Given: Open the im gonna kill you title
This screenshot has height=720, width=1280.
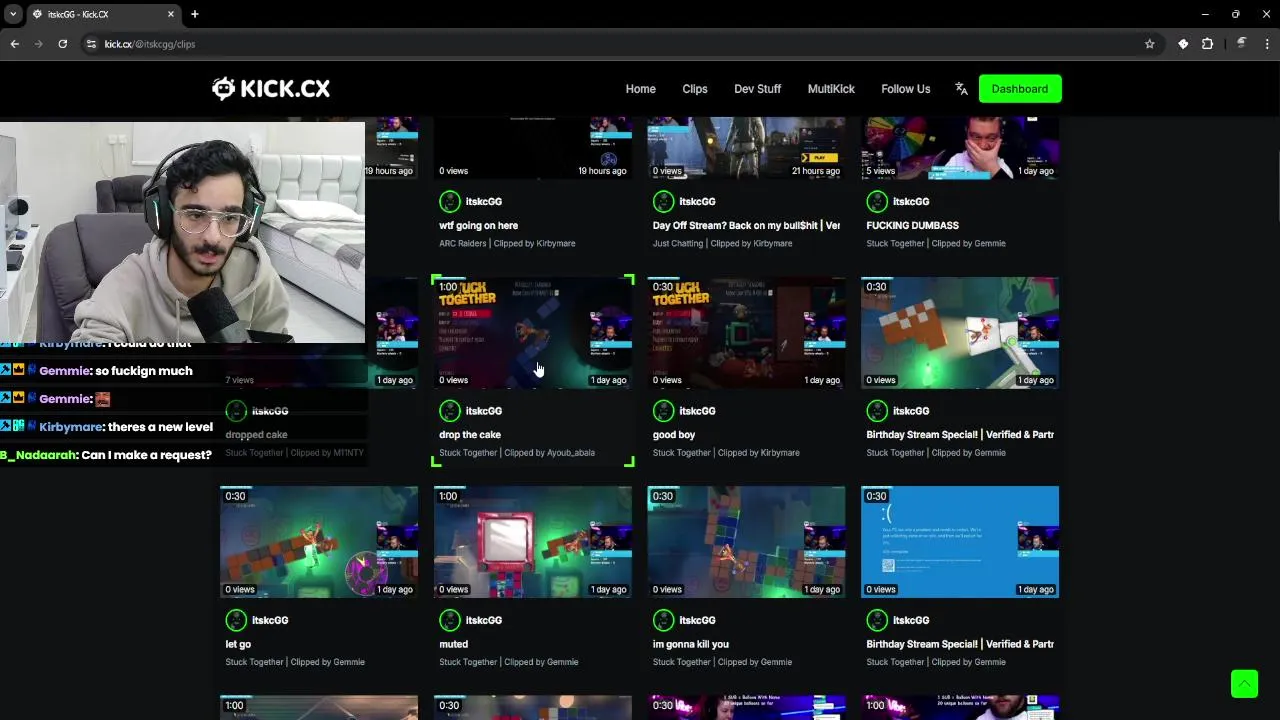Looking at the screenshot, I should [x=691, y=644].
